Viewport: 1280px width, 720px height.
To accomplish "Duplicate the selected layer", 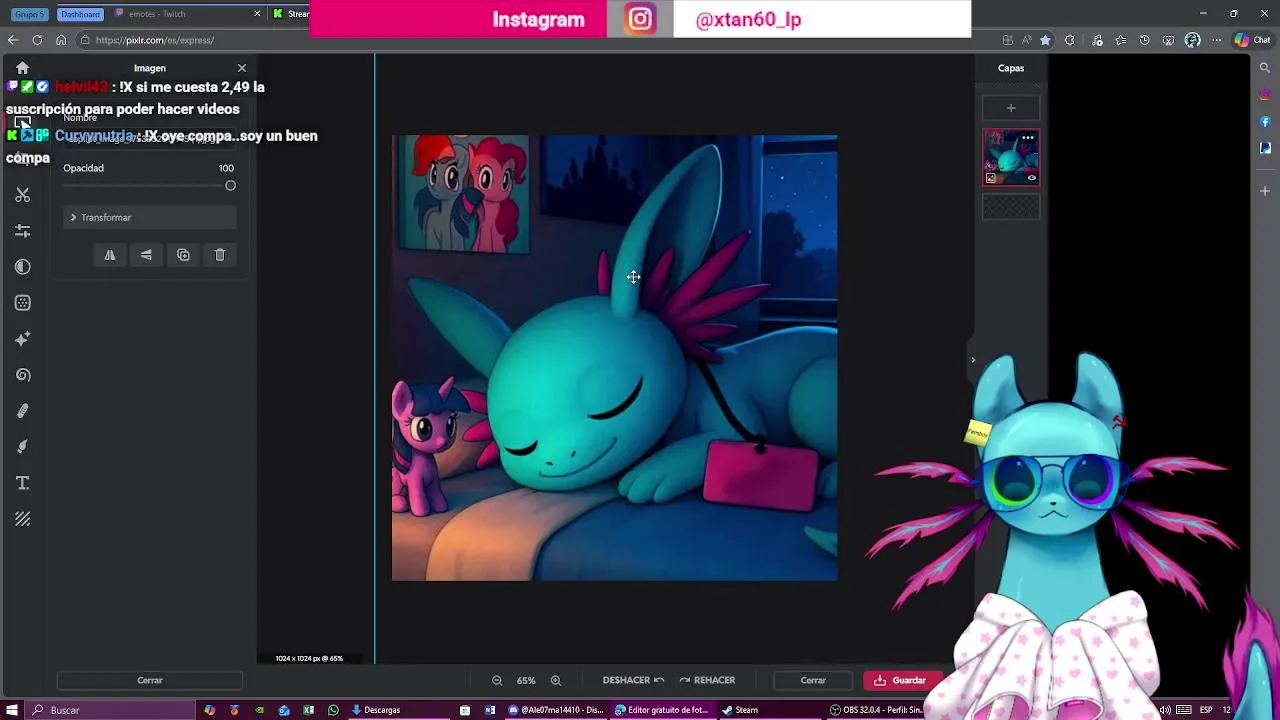I will tap(183, 255).
